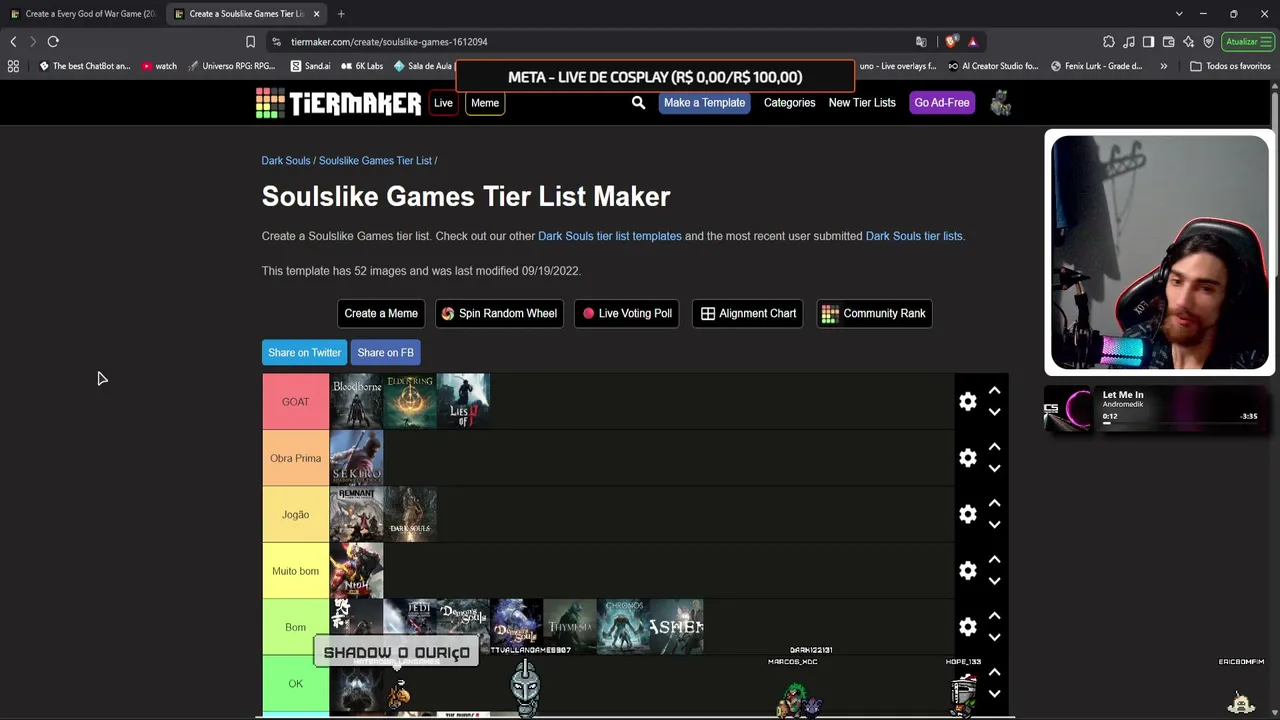
Task: Move the Jogão tier up
Action: pyautogui.click(x=994, y=504)
